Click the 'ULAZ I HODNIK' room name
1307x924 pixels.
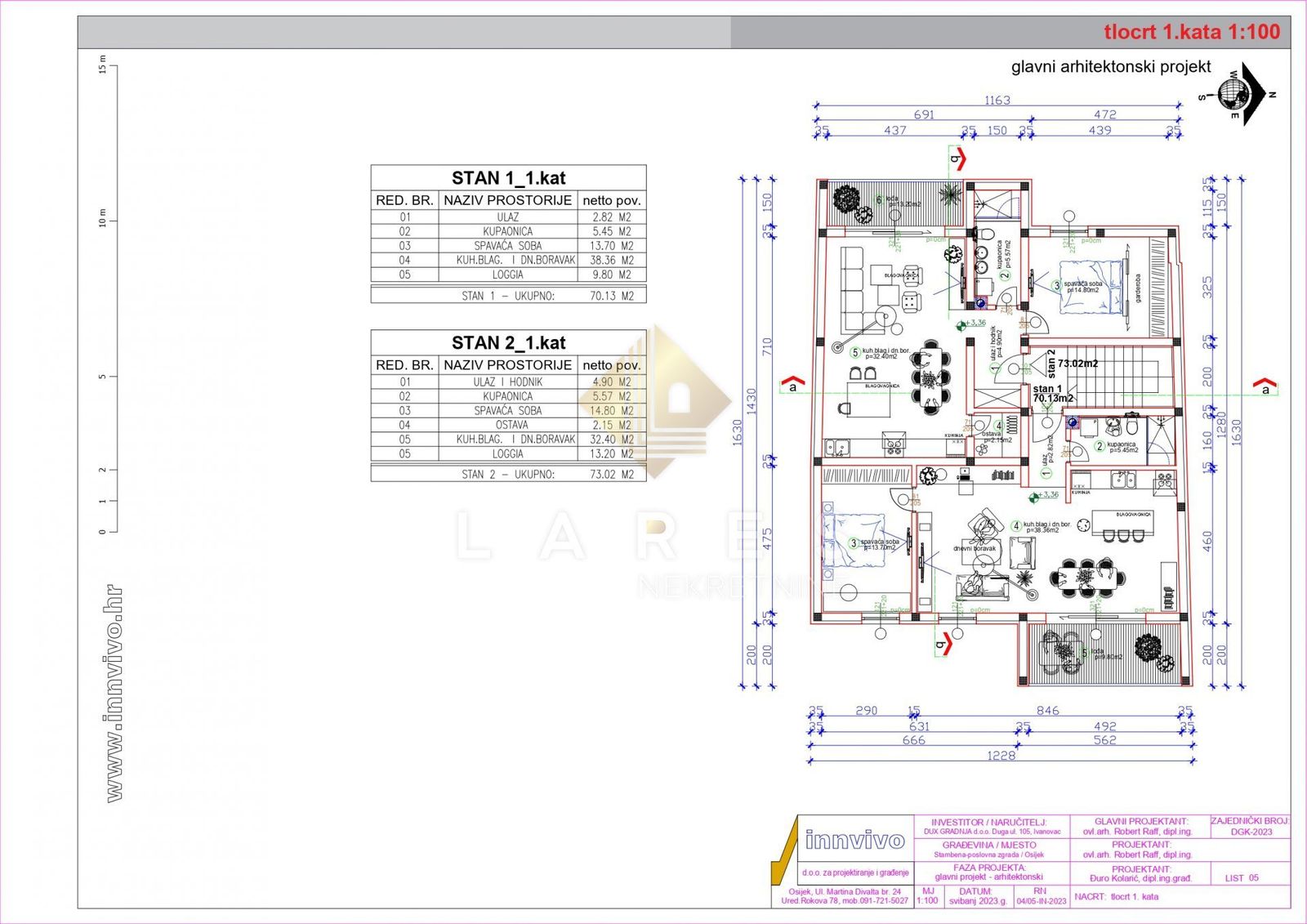pos(508,382)
